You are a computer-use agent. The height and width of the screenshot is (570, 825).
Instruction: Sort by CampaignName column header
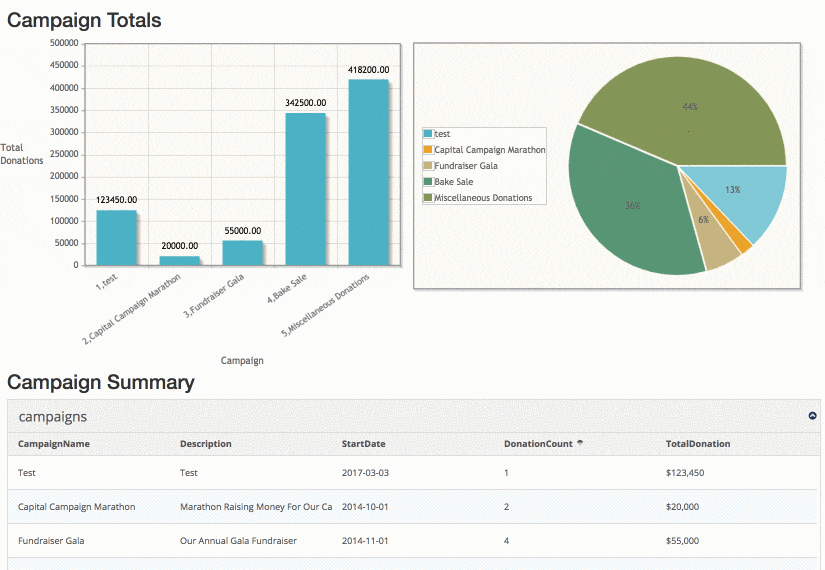click(x=54, y=444)
